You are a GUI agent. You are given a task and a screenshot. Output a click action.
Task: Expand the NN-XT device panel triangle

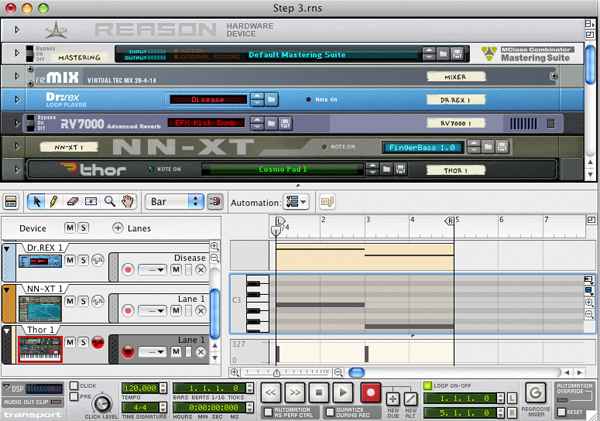point(17,146)
